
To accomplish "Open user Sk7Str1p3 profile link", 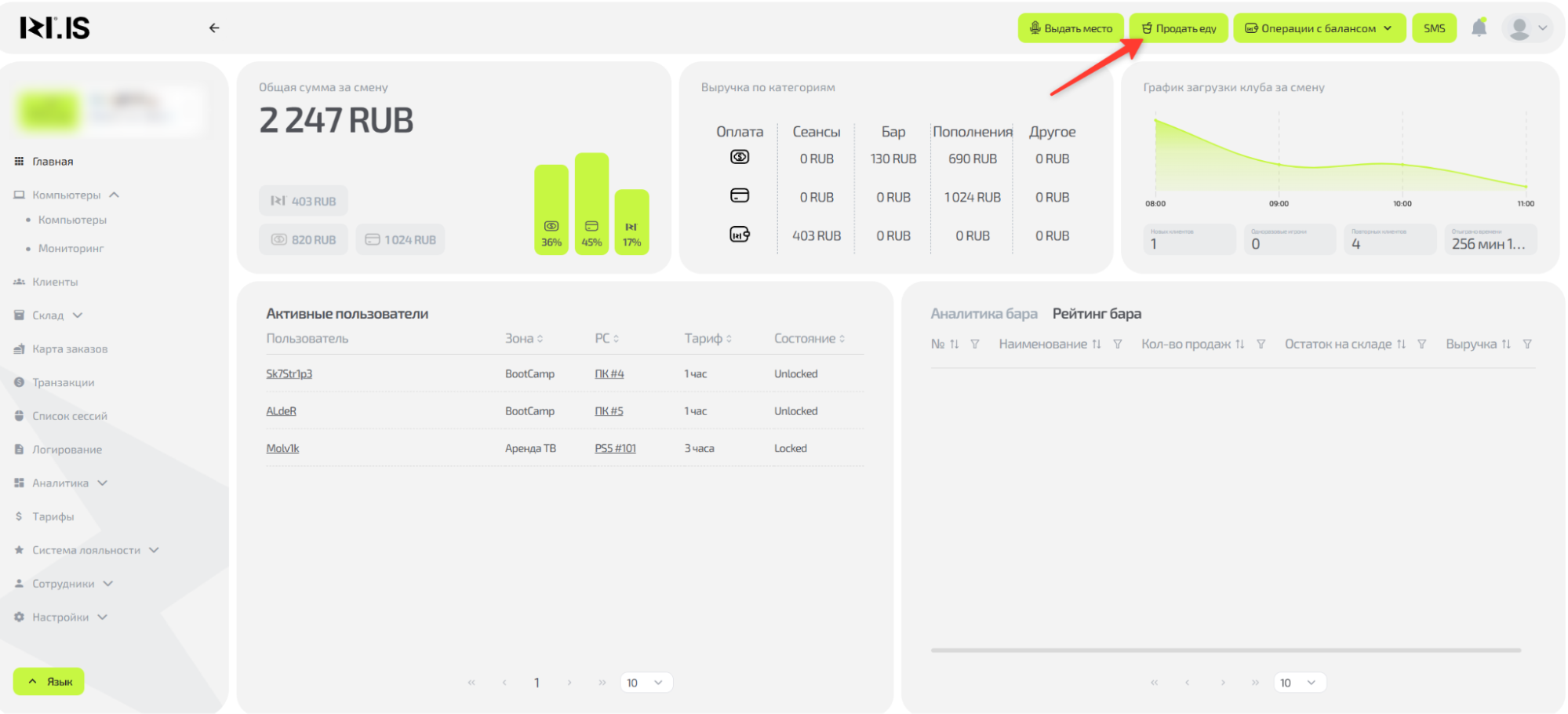I will pyautogui.click(x=289, y=374).
